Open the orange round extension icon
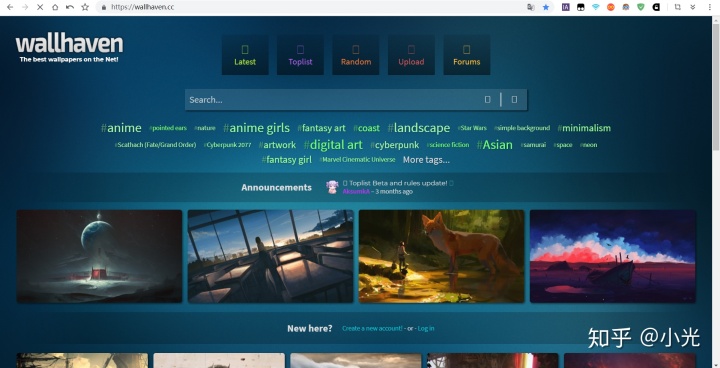The image size is (720, 368). 611,7
